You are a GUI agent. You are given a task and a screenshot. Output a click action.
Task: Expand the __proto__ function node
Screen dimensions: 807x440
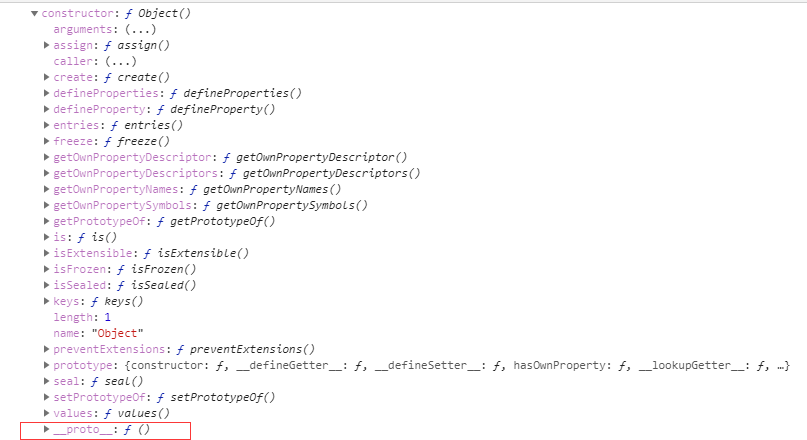[x=46, y=429]
